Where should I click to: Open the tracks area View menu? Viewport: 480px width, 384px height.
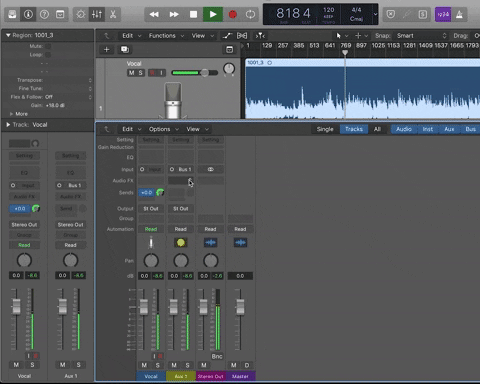tap(202, 36)
